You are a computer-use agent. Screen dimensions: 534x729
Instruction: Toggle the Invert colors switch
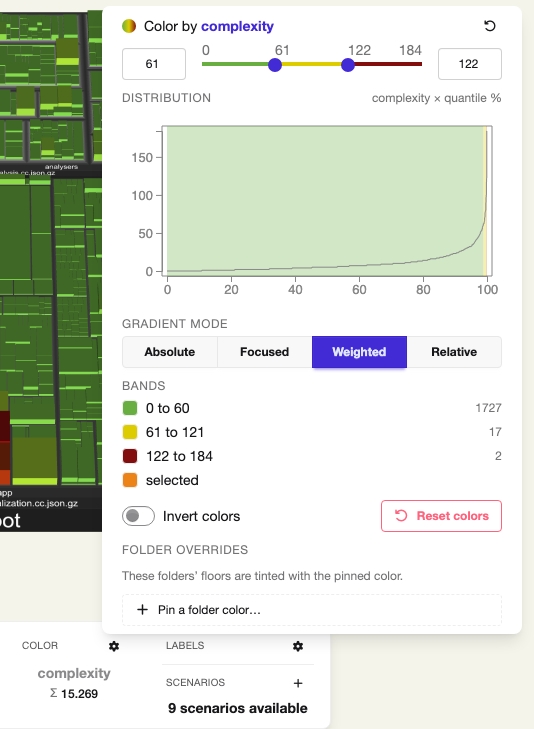click(138, 516)
